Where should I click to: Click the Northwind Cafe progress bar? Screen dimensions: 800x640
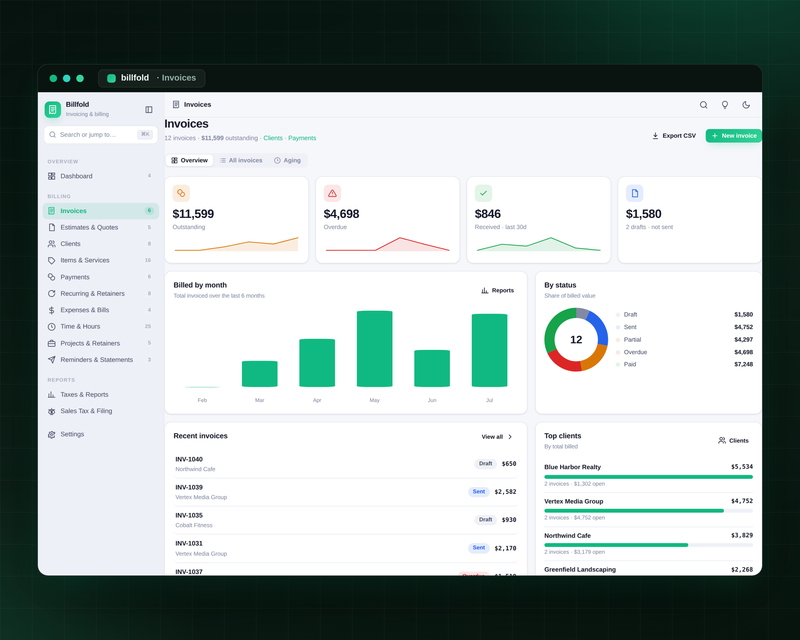(648, 545)
